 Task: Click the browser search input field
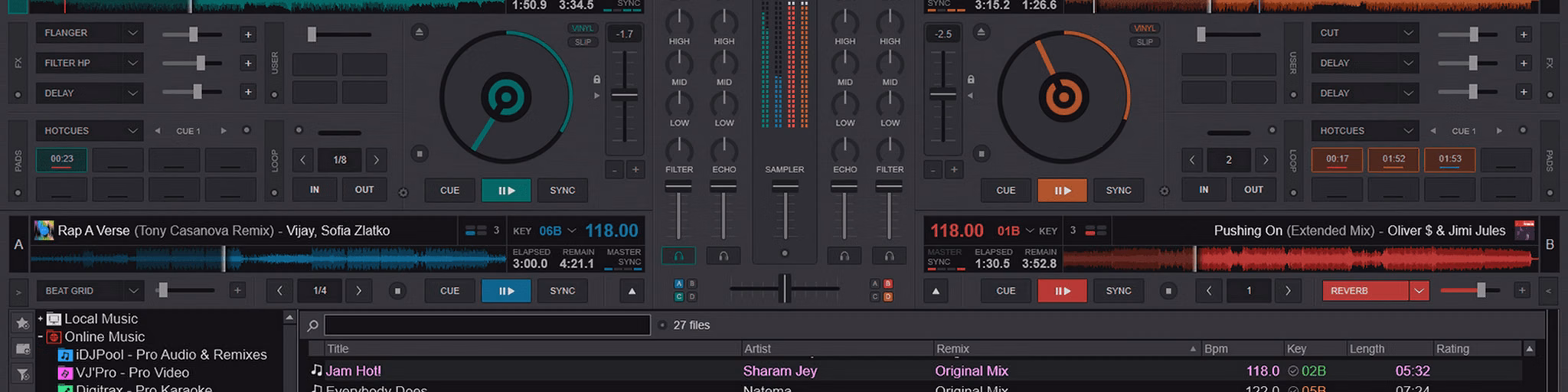tap(487, 325)
